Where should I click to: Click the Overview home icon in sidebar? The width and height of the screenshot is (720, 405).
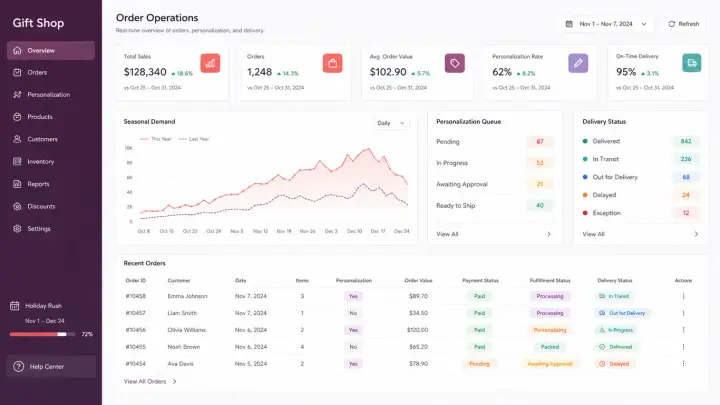click(17, 51)
